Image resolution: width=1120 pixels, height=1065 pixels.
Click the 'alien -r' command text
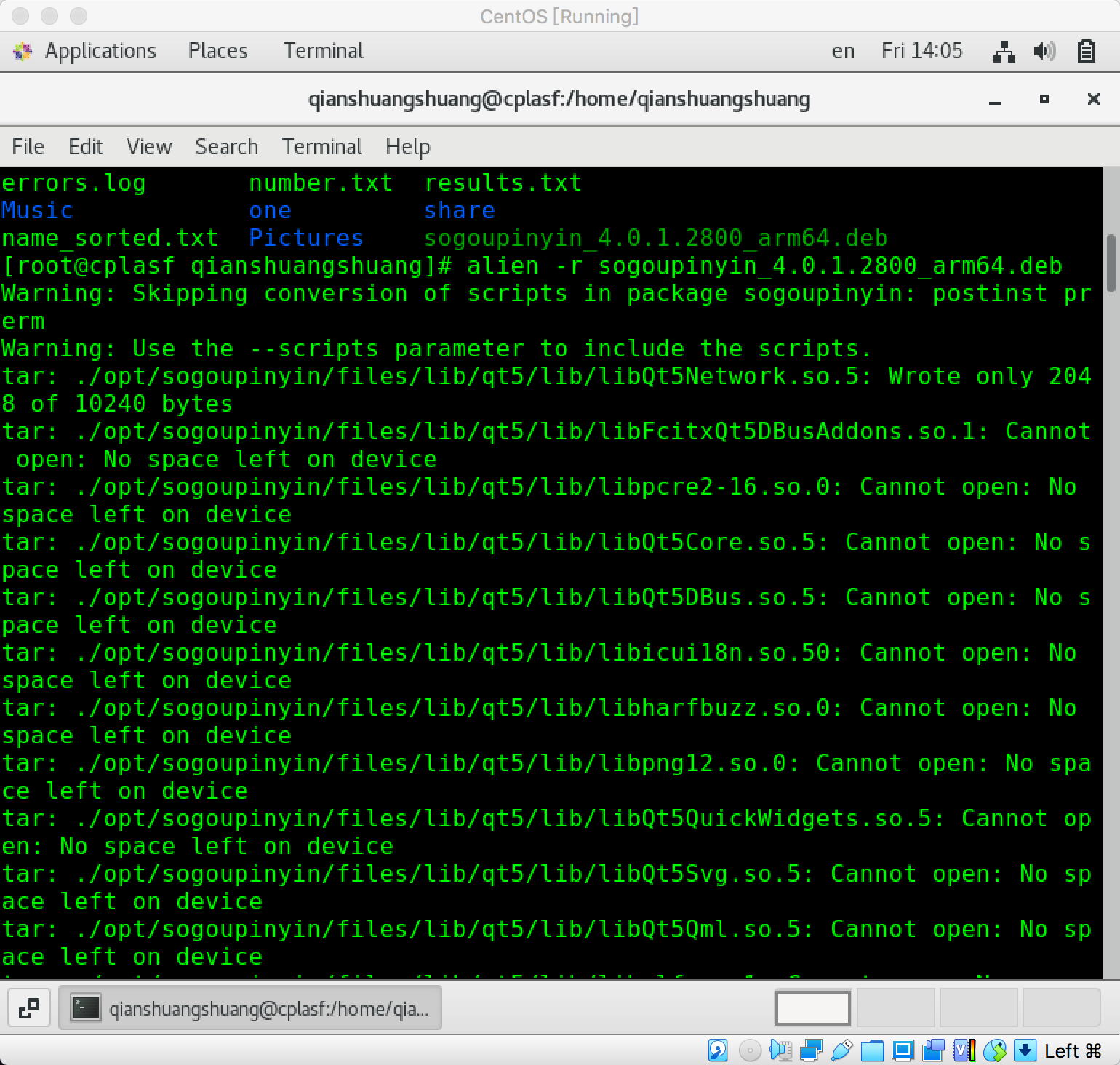point(524,266)
